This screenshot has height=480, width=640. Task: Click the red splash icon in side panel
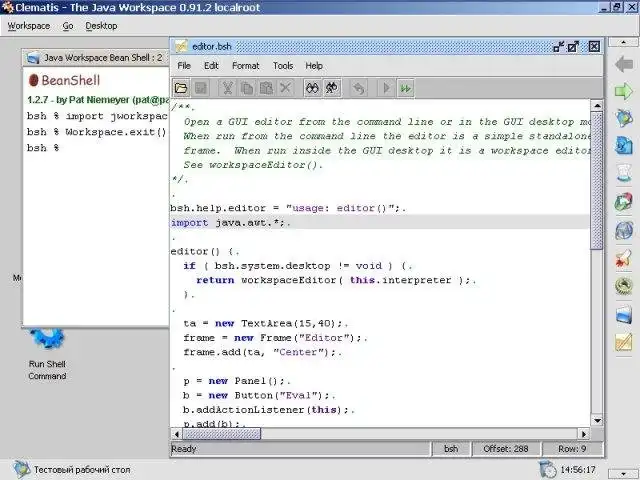pos(624,258)
